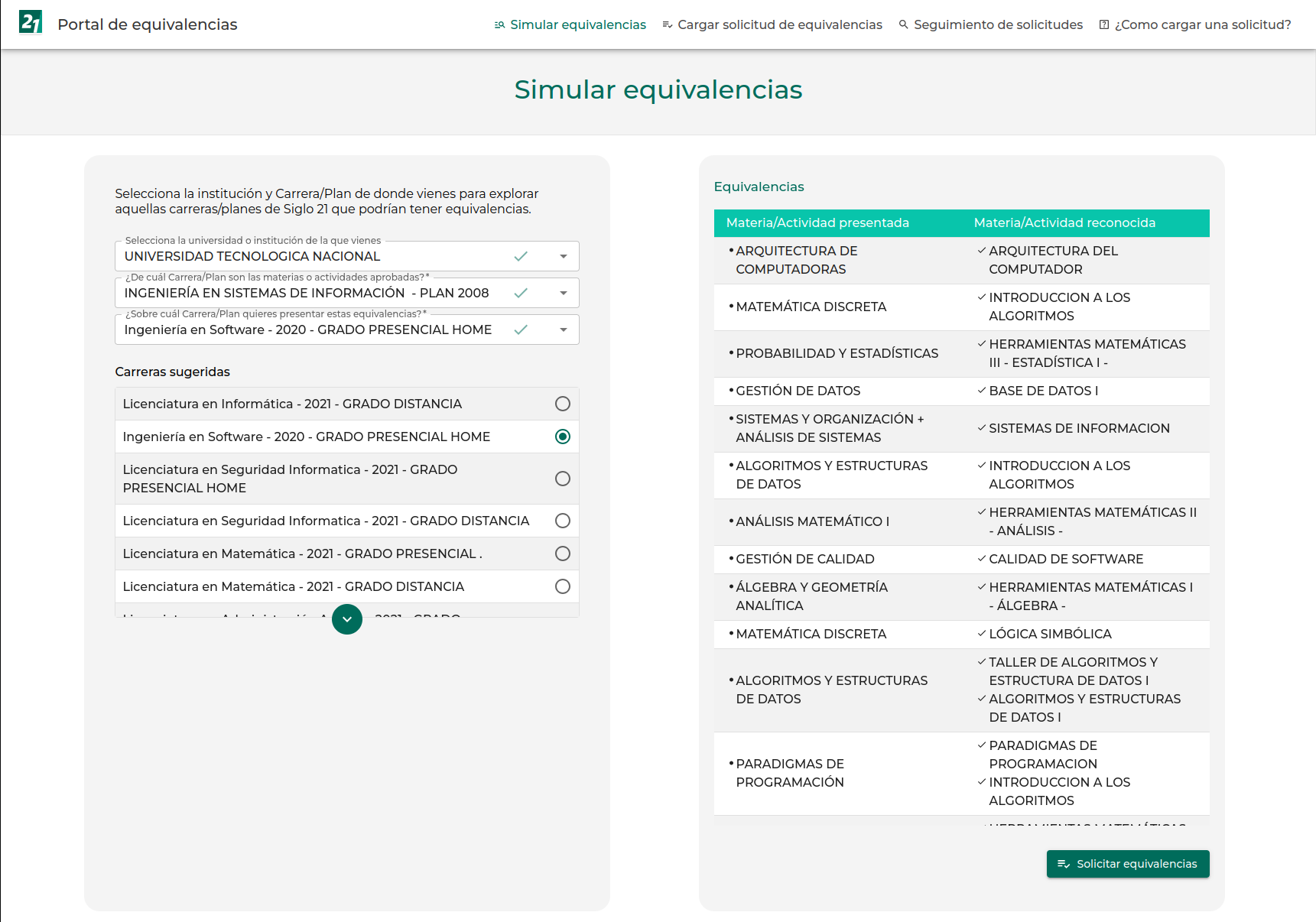1316x922 pixels.
Task: Expand suggested careers with round chevron button
Action: pos(347,619)
